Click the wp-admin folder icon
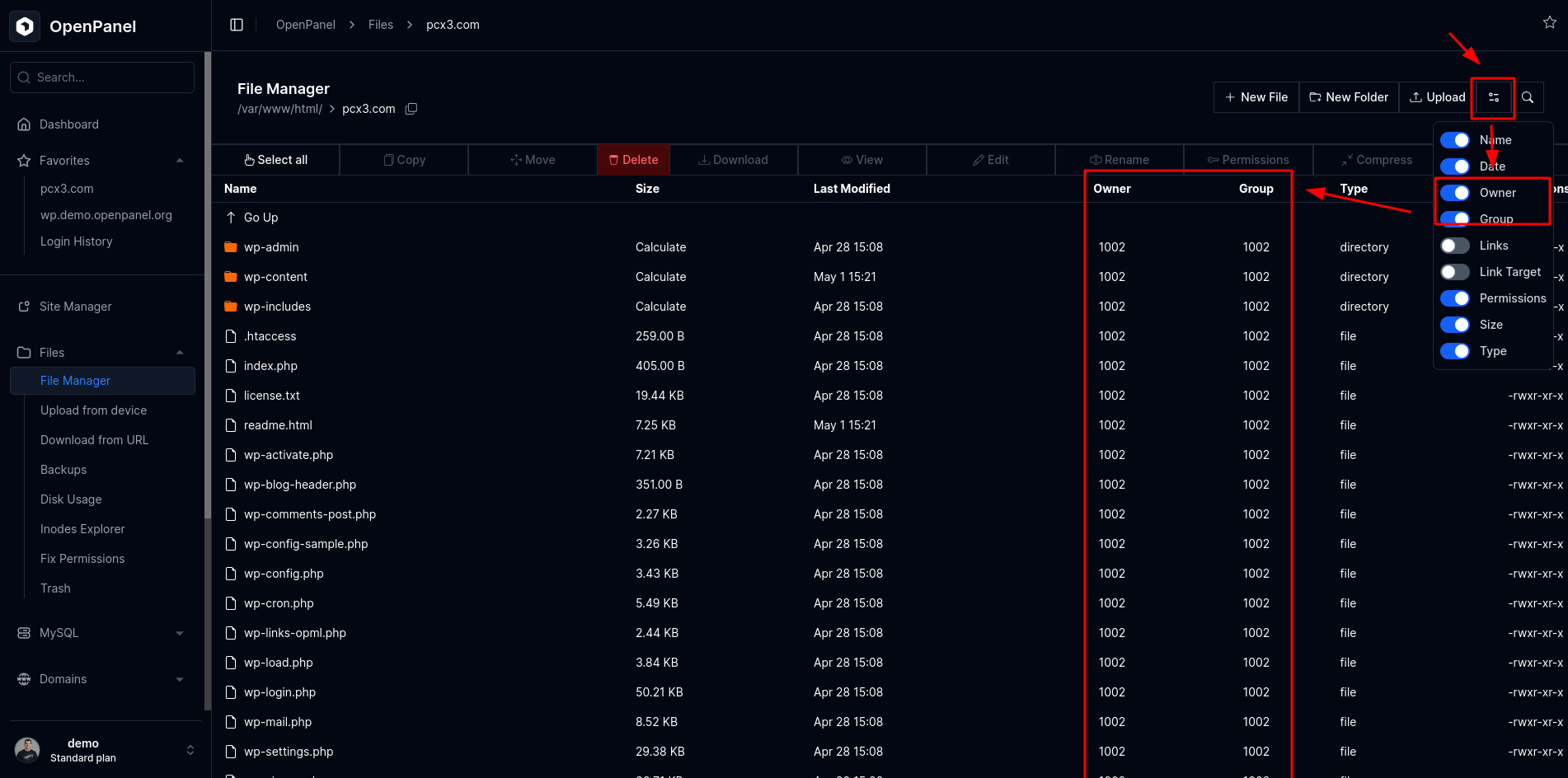Viewport: 1568px width, 778px height. pyautogui.click(x=231, y=247)
